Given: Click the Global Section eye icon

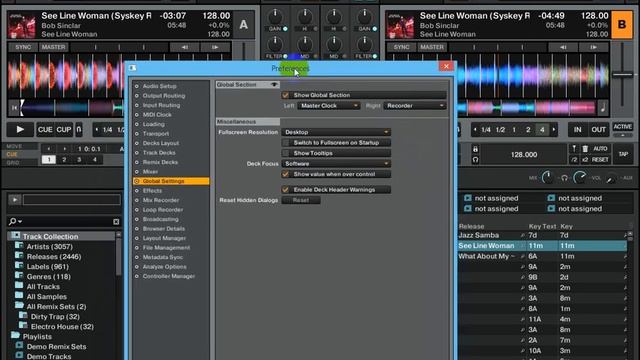Looking at the screenshot, I should [x=274, y=84].
